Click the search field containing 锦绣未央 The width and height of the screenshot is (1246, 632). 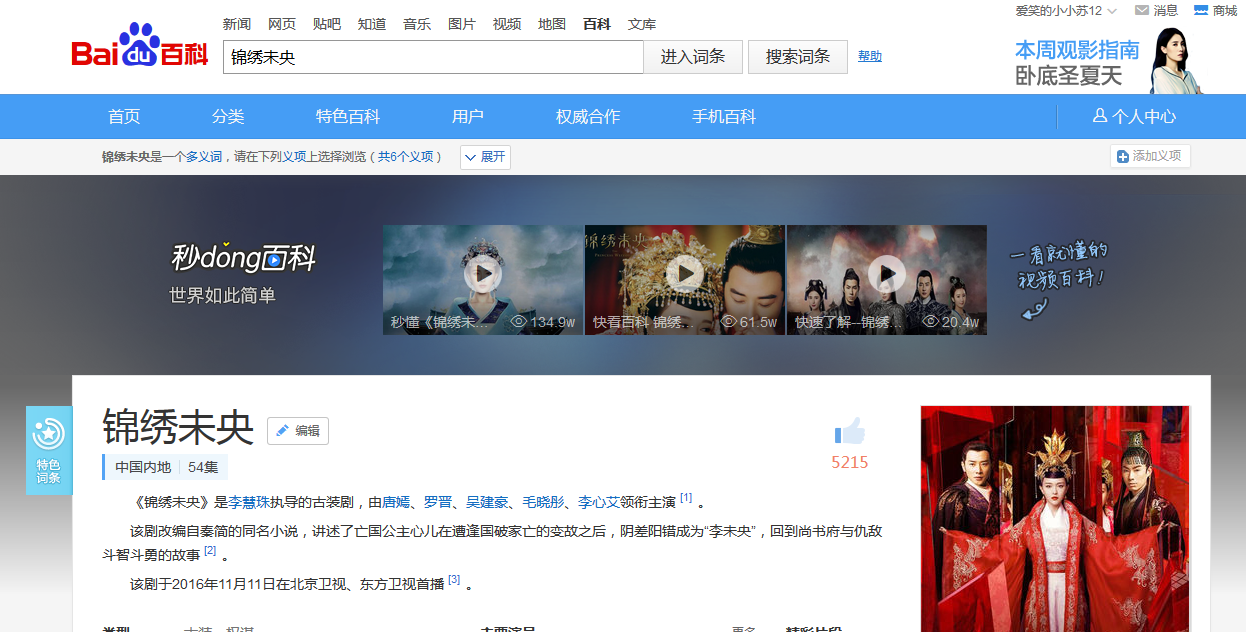433,57
